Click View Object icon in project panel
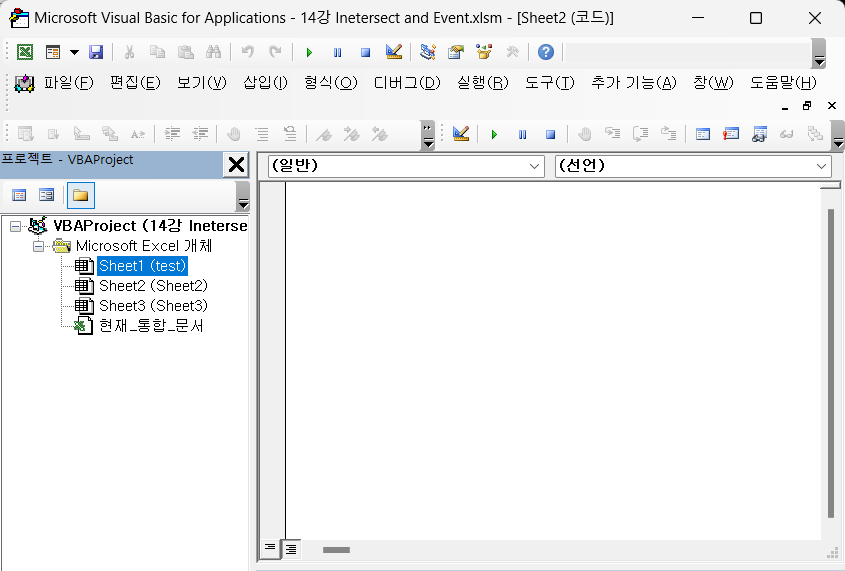 click(x=47, y=195)
